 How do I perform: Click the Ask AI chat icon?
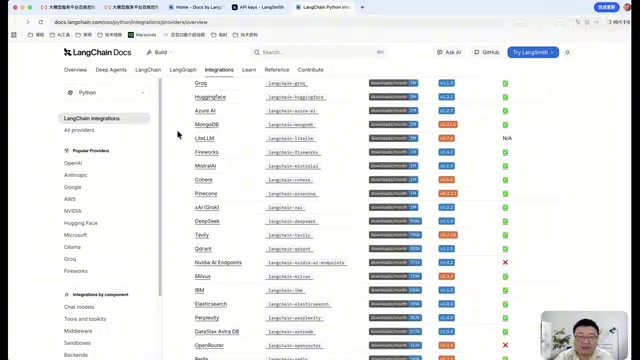click(439, 52)
